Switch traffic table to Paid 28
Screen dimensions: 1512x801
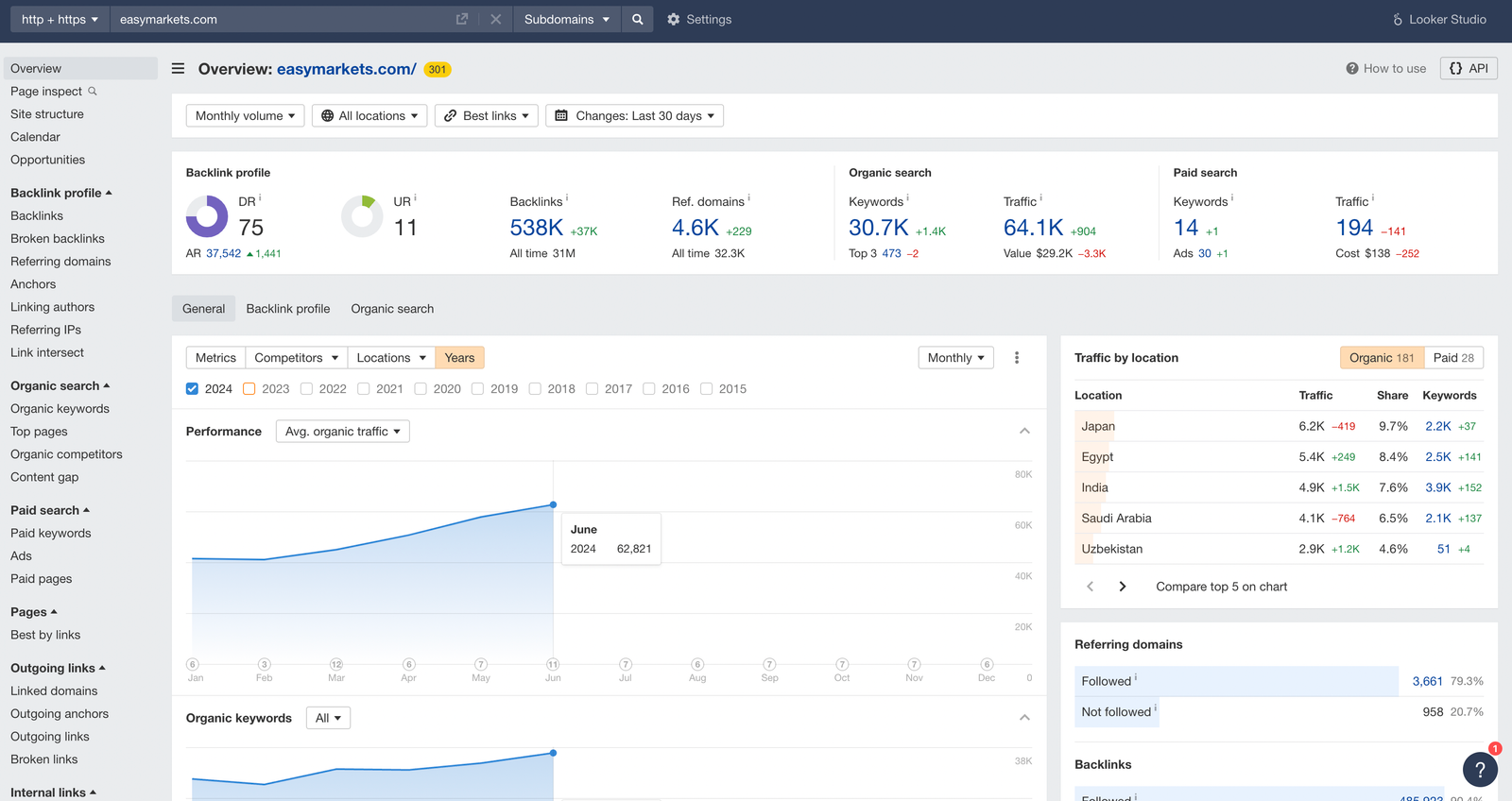point(1453,358)
